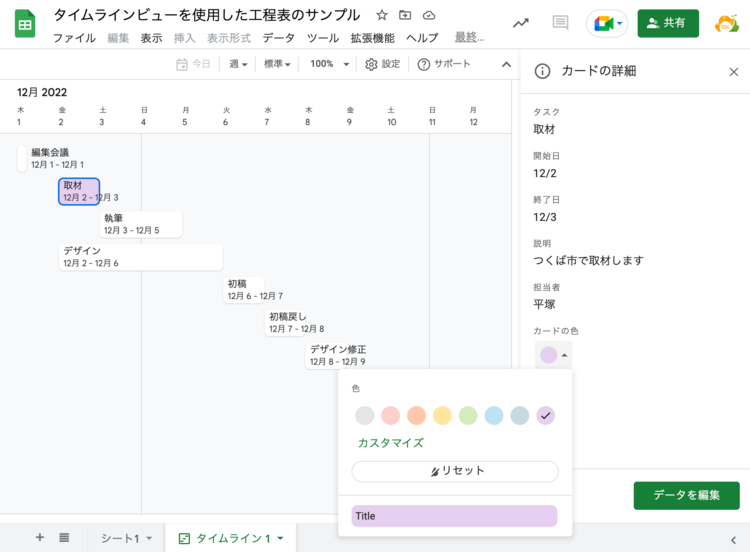Click the カスタマイズ link
The width and height of the screenshot is (750, 552).
[x=391, y=443]
